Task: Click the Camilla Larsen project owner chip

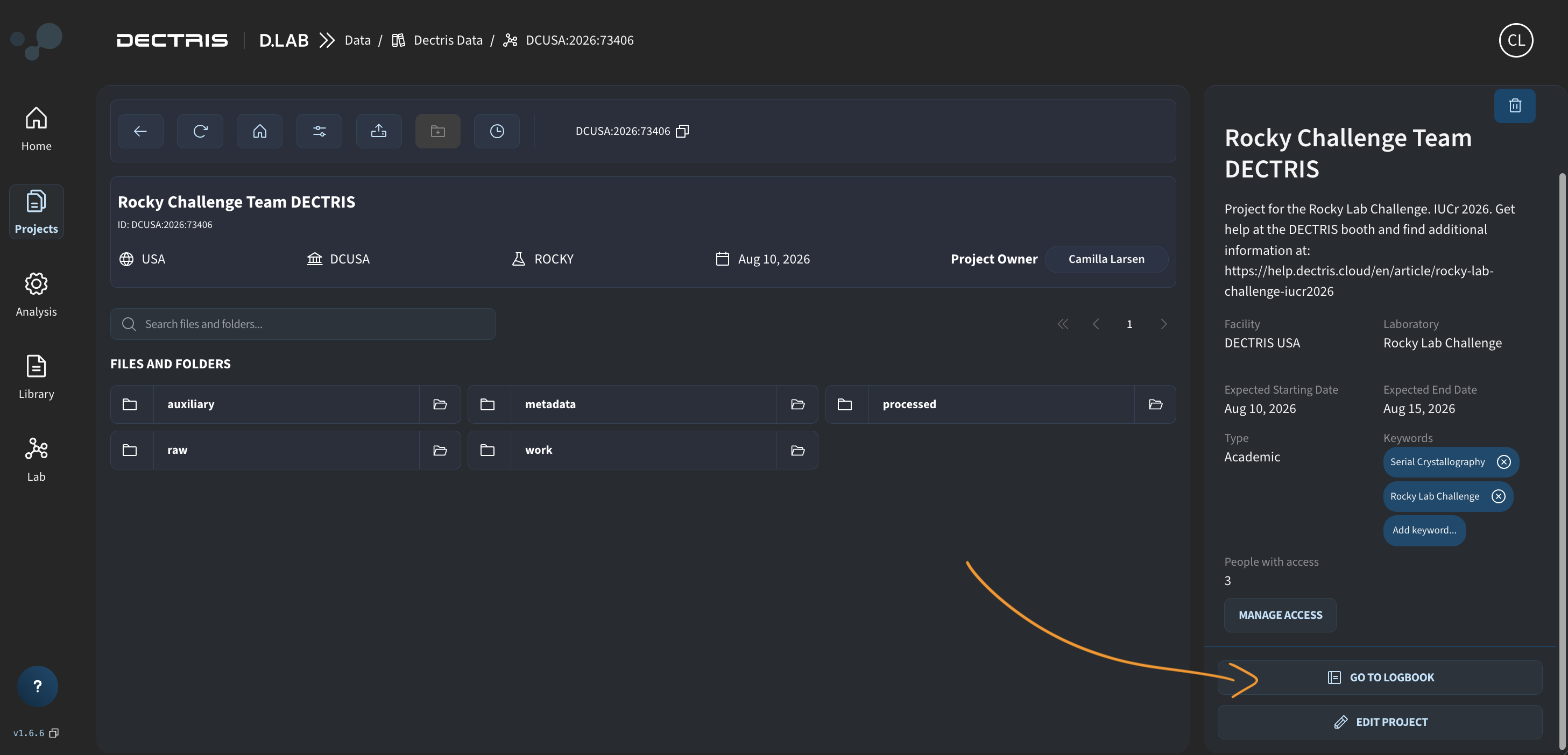Action: coord(1106,259)
